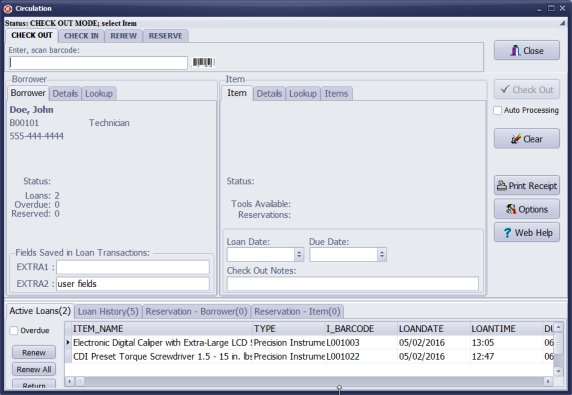572x395 pixels.
Task: Sort by LOANTIME column header
Action: [x=506, y=329]
